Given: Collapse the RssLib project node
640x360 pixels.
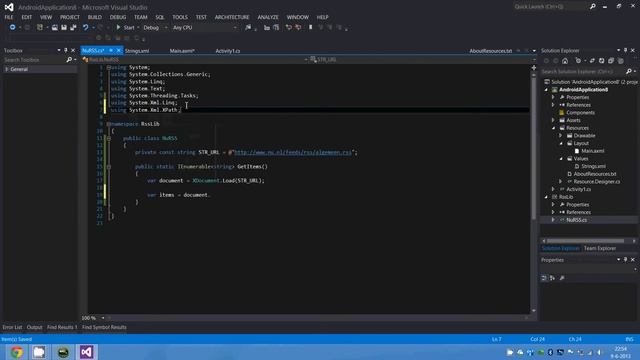Looking at the screenshot, I should point(547,197).
